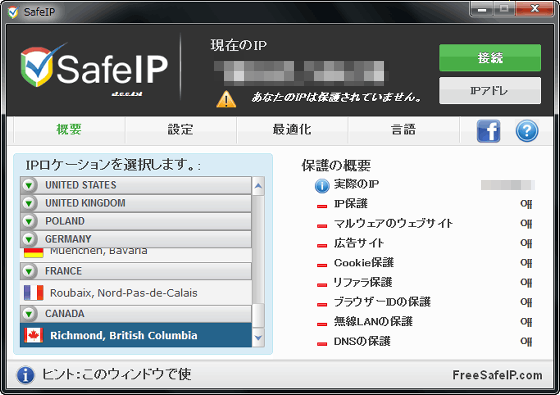Screen dimensions: 560x395
Task: Toggle リファラ保護 Off status
Action: pyautogui.click(x=526, y=282)
